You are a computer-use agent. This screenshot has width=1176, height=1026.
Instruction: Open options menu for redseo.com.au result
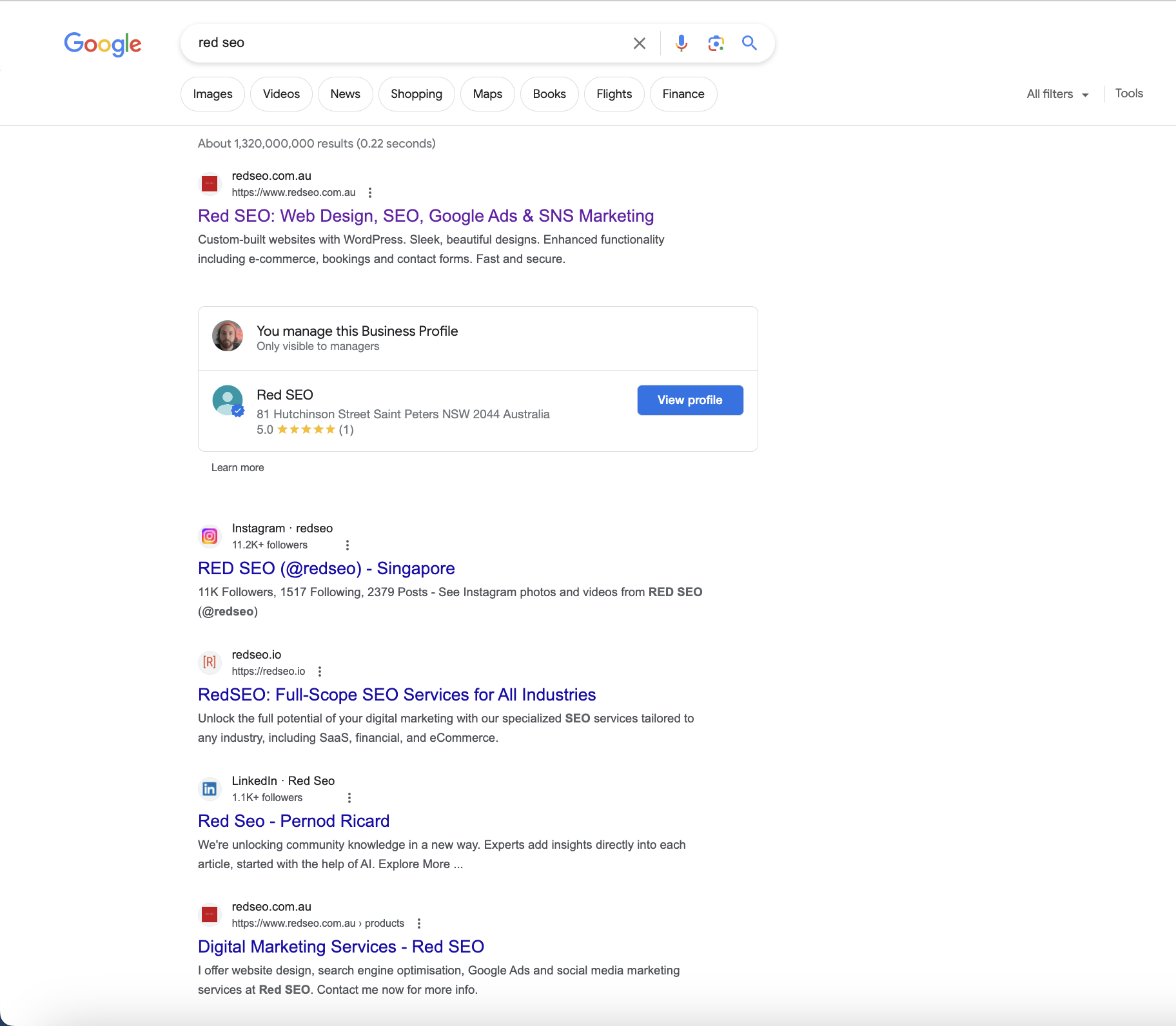point(369,193)
